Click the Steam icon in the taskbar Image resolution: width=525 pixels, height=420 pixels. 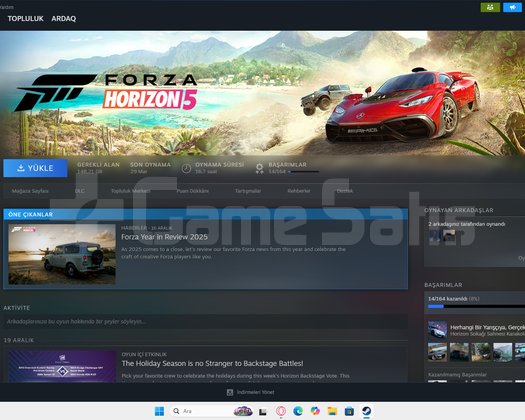tap(367, 411)
